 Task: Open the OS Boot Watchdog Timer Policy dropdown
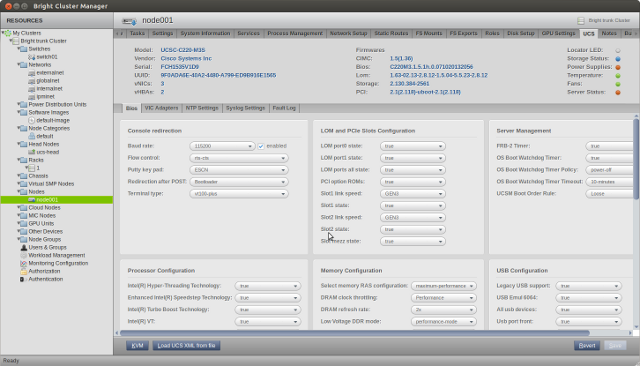click(610, 170)
